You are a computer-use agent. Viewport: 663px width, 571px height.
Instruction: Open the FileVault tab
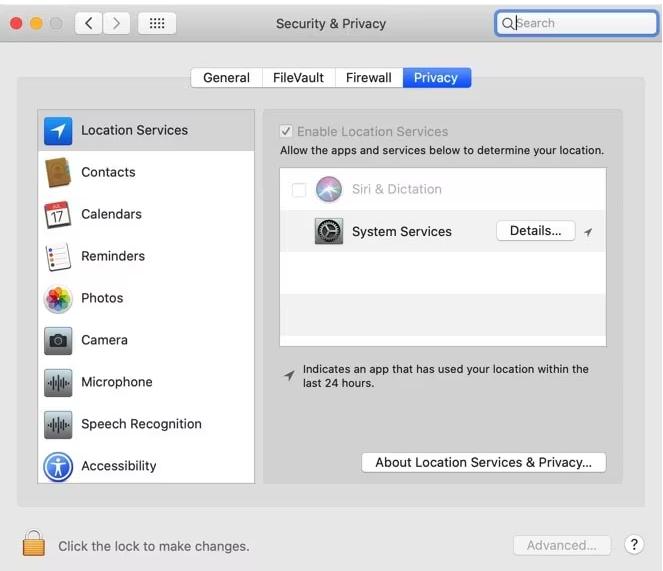[299, 78]
